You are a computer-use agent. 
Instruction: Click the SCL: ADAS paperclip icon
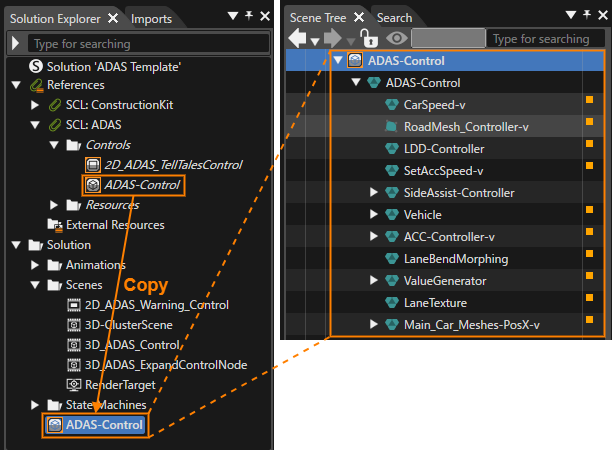(x=55, y=125)
